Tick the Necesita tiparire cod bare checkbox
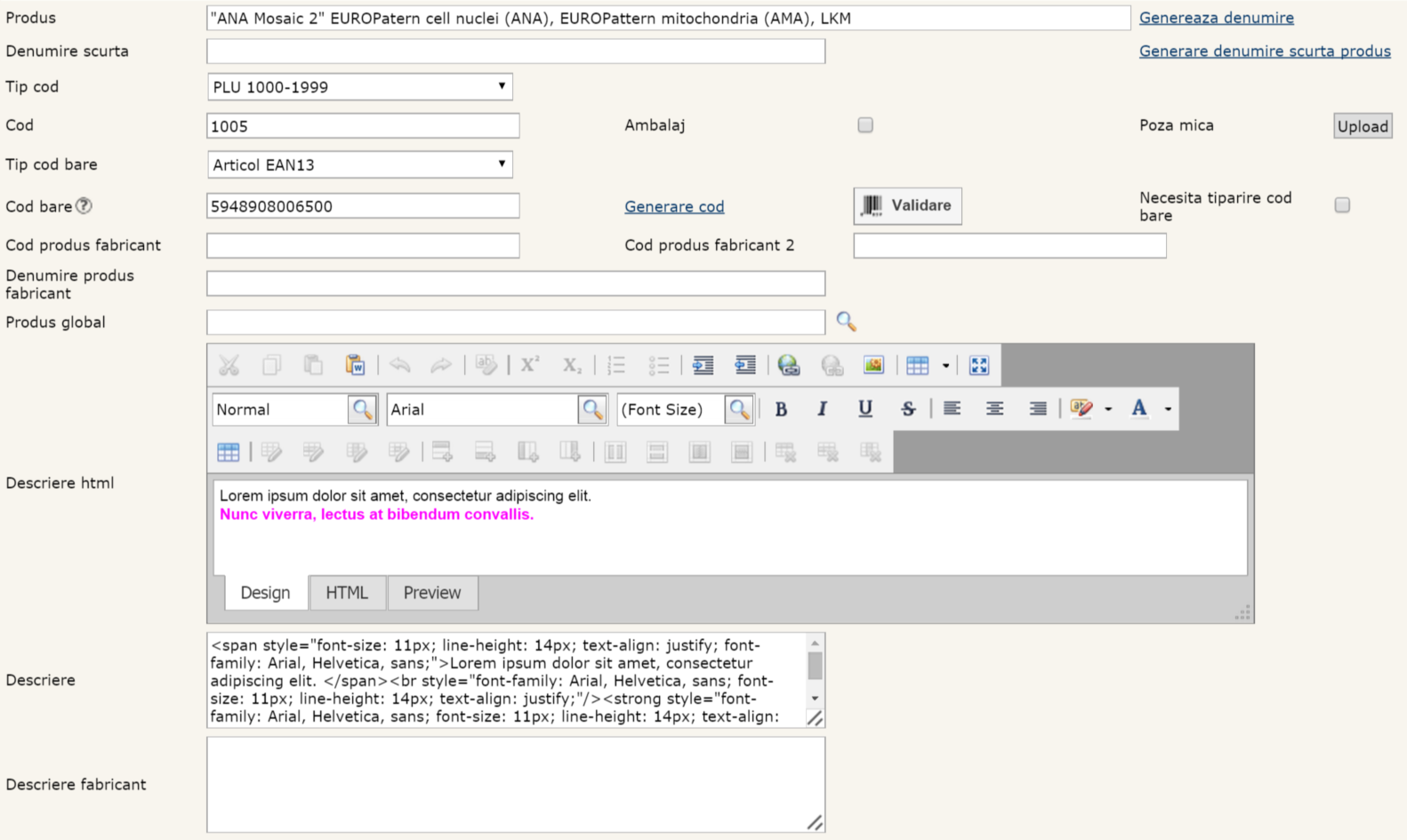 [1342, 205]
